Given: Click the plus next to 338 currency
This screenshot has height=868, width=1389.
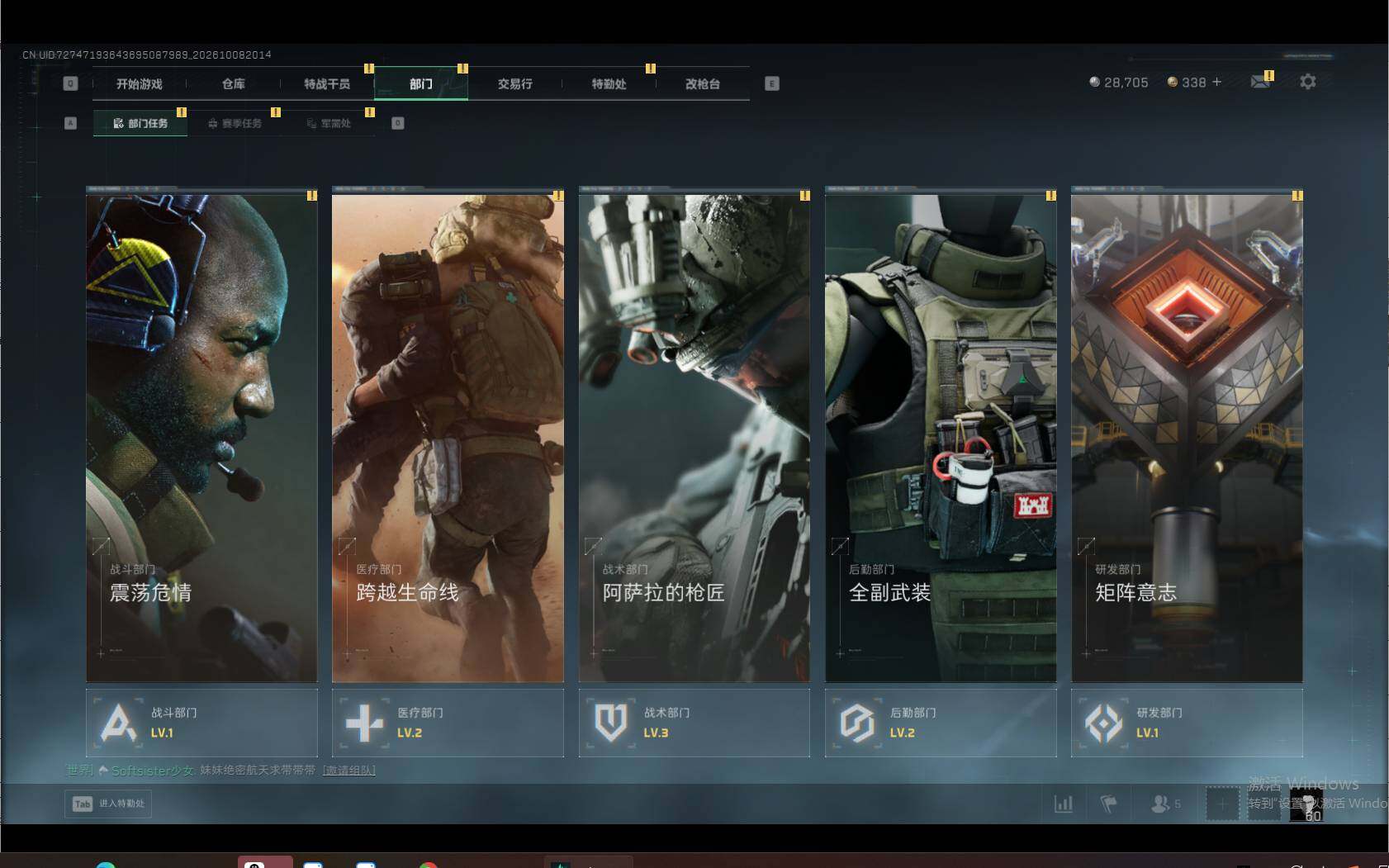Looking at the screenshot, I should click(x=1216, y=82).
